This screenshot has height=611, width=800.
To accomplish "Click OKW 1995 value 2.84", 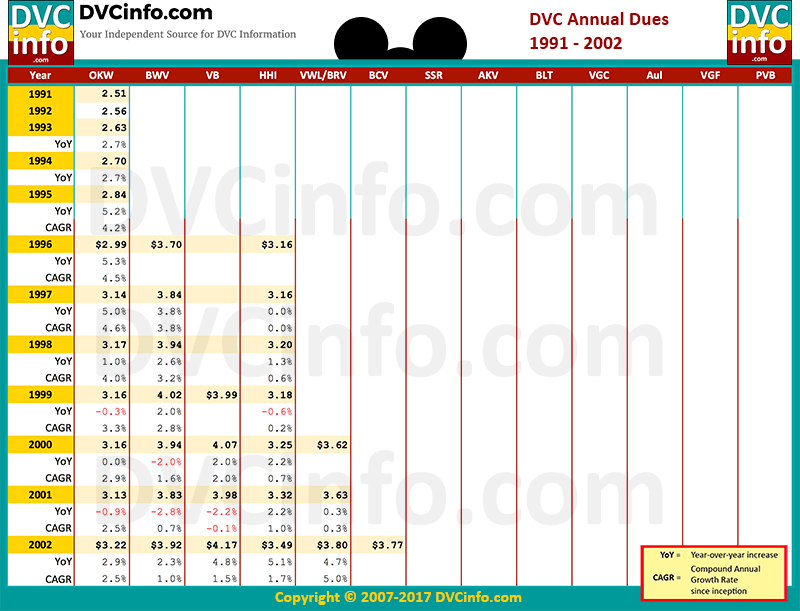I will pyautogui.click(x=114, y=195).
